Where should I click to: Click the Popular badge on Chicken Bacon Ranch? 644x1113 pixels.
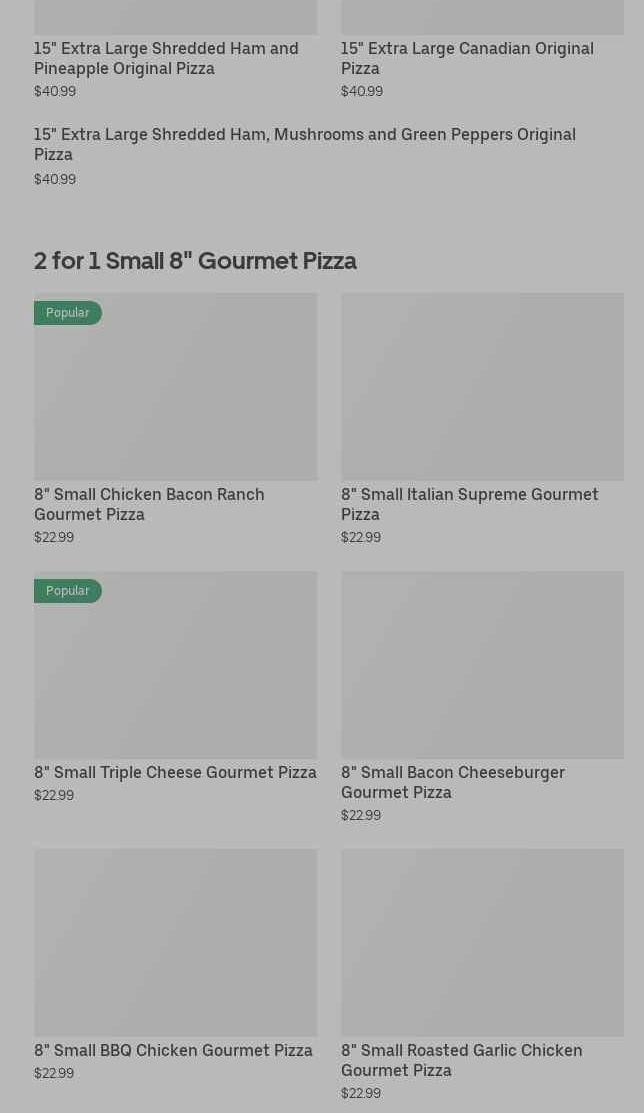[68, 313]
